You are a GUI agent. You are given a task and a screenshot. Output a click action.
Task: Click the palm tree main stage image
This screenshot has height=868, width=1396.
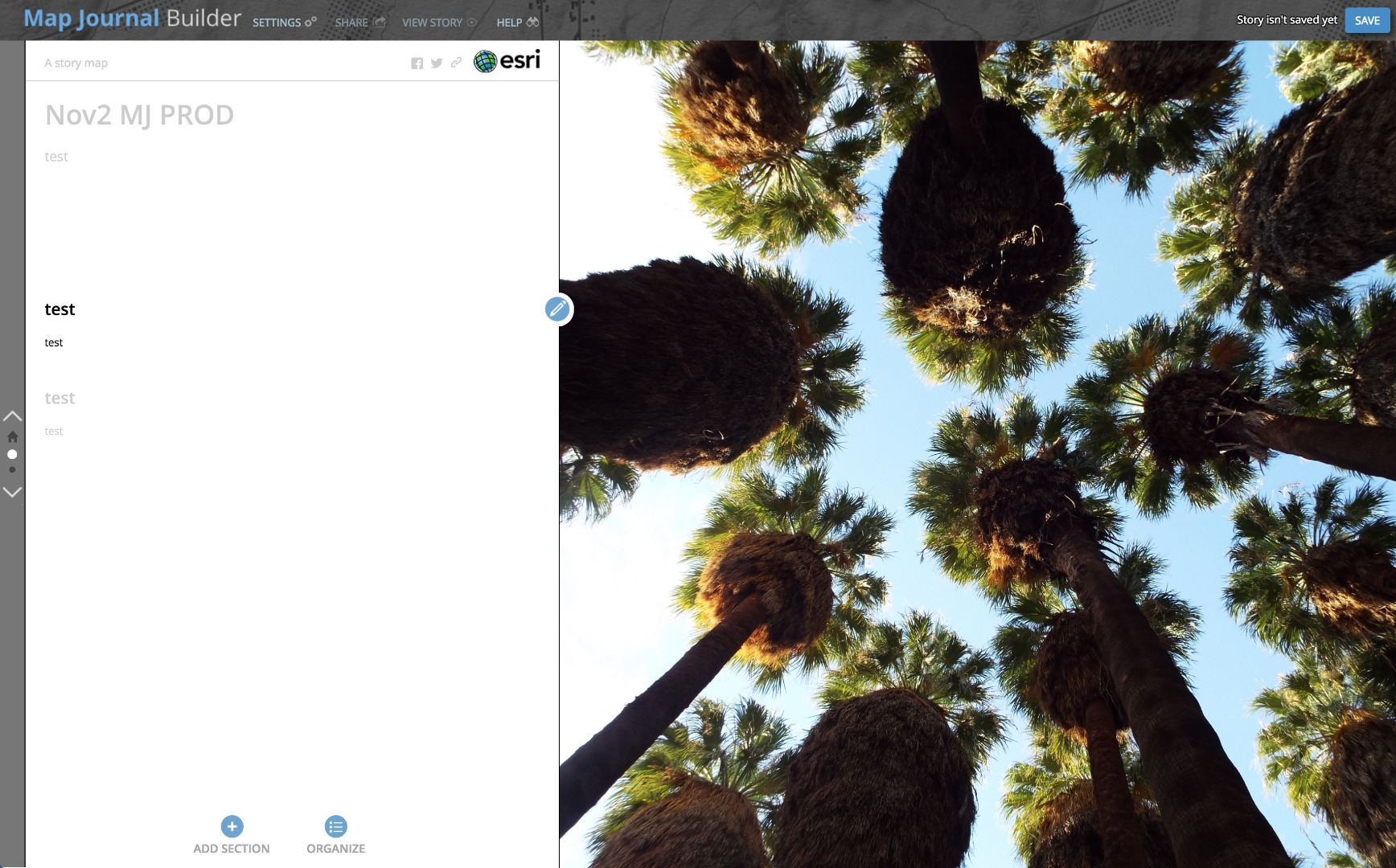pos(978,454)
